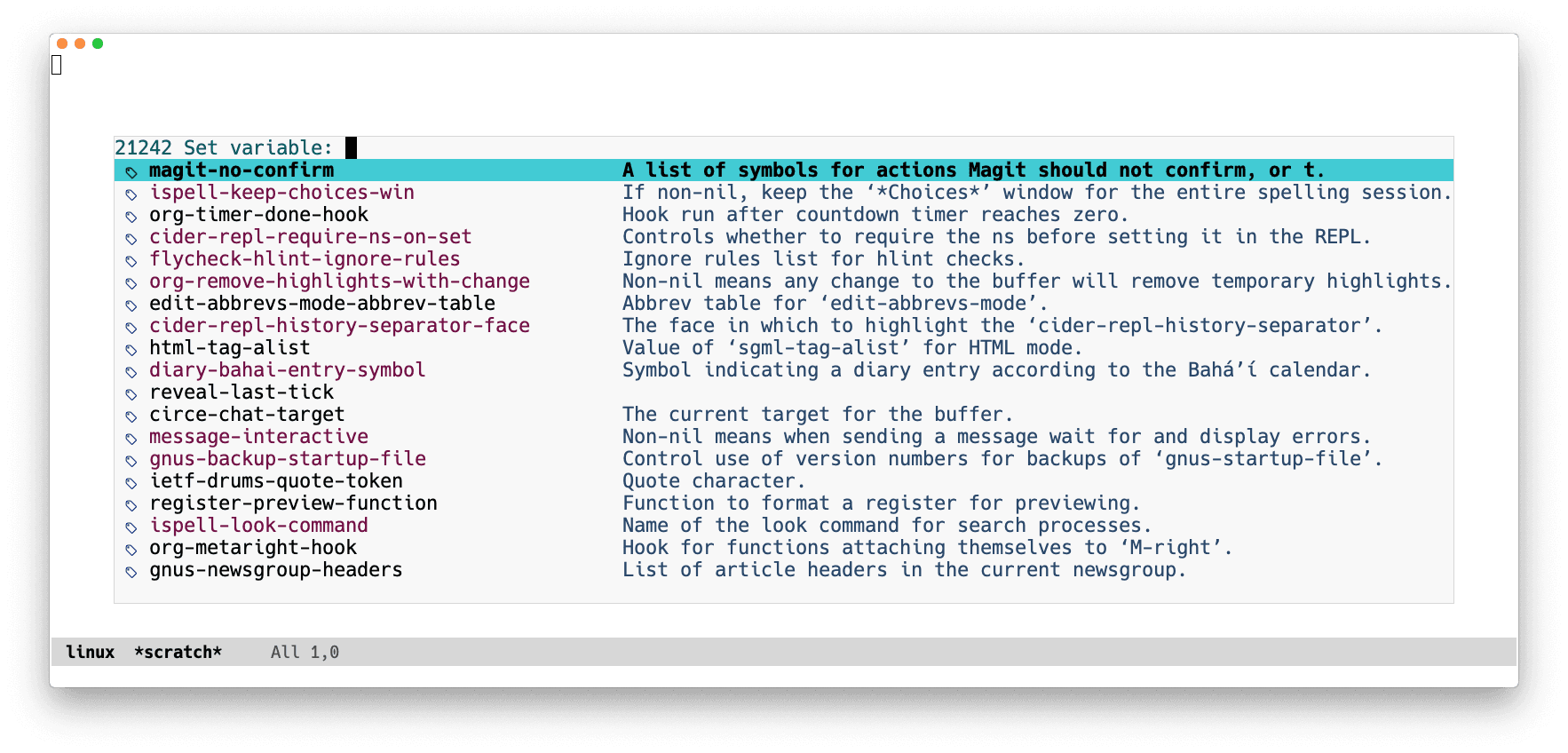The height and width of the screenshot is (753, 1568).
Task: Select the edit-abbrevs-mode-abbrev-table candidate
Action: (321, 304)
